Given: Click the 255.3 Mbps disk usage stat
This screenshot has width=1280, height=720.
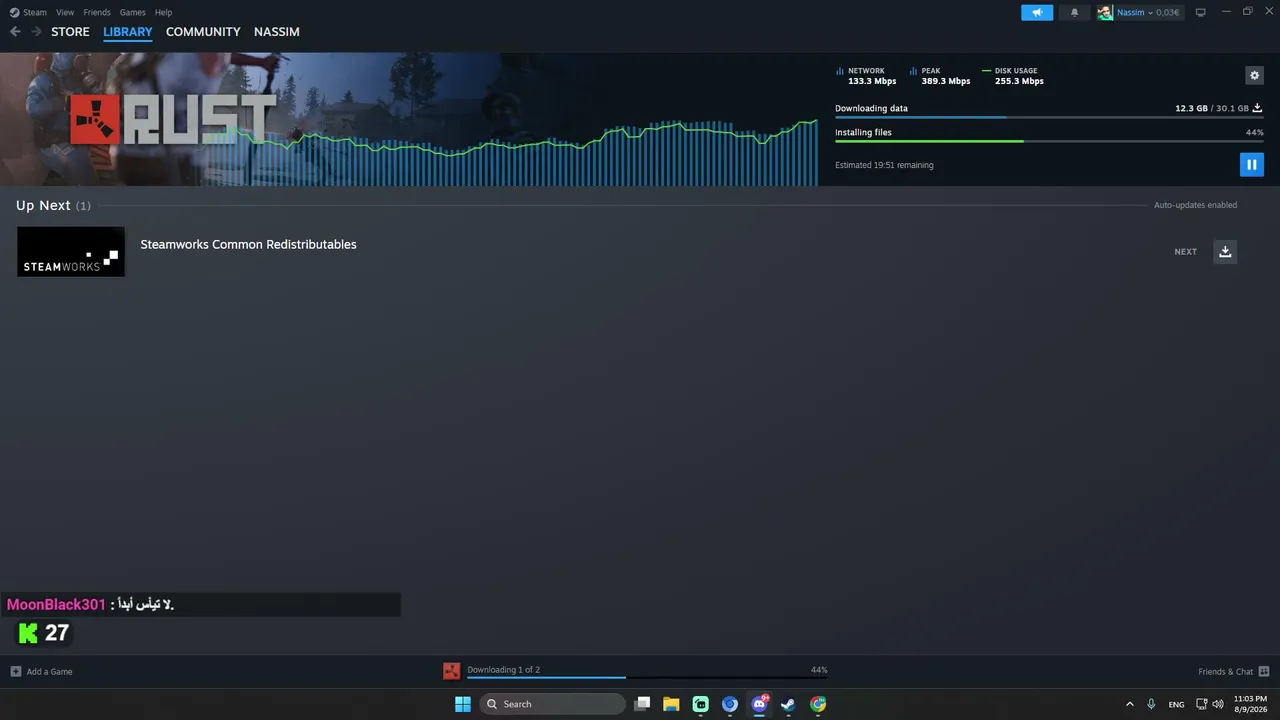Looking at the screenshot, I should point(1019,81).
